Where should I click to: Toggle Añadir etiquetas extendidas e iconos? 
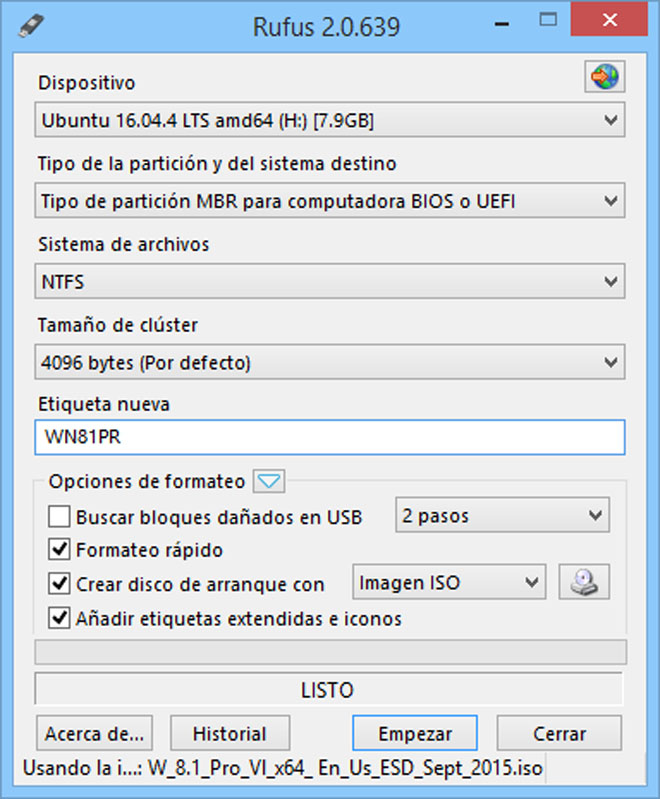click(x=59, y=618)
